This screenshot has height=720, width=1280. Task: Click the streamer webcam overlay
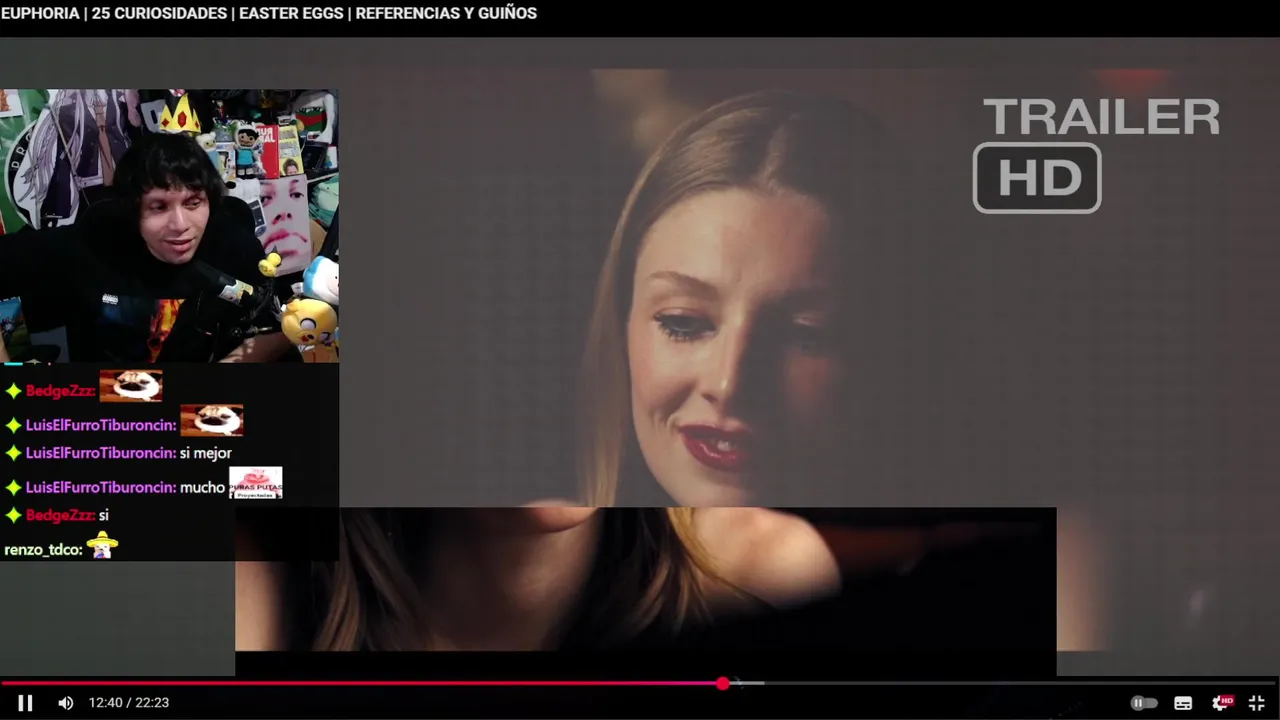[169, 226]
